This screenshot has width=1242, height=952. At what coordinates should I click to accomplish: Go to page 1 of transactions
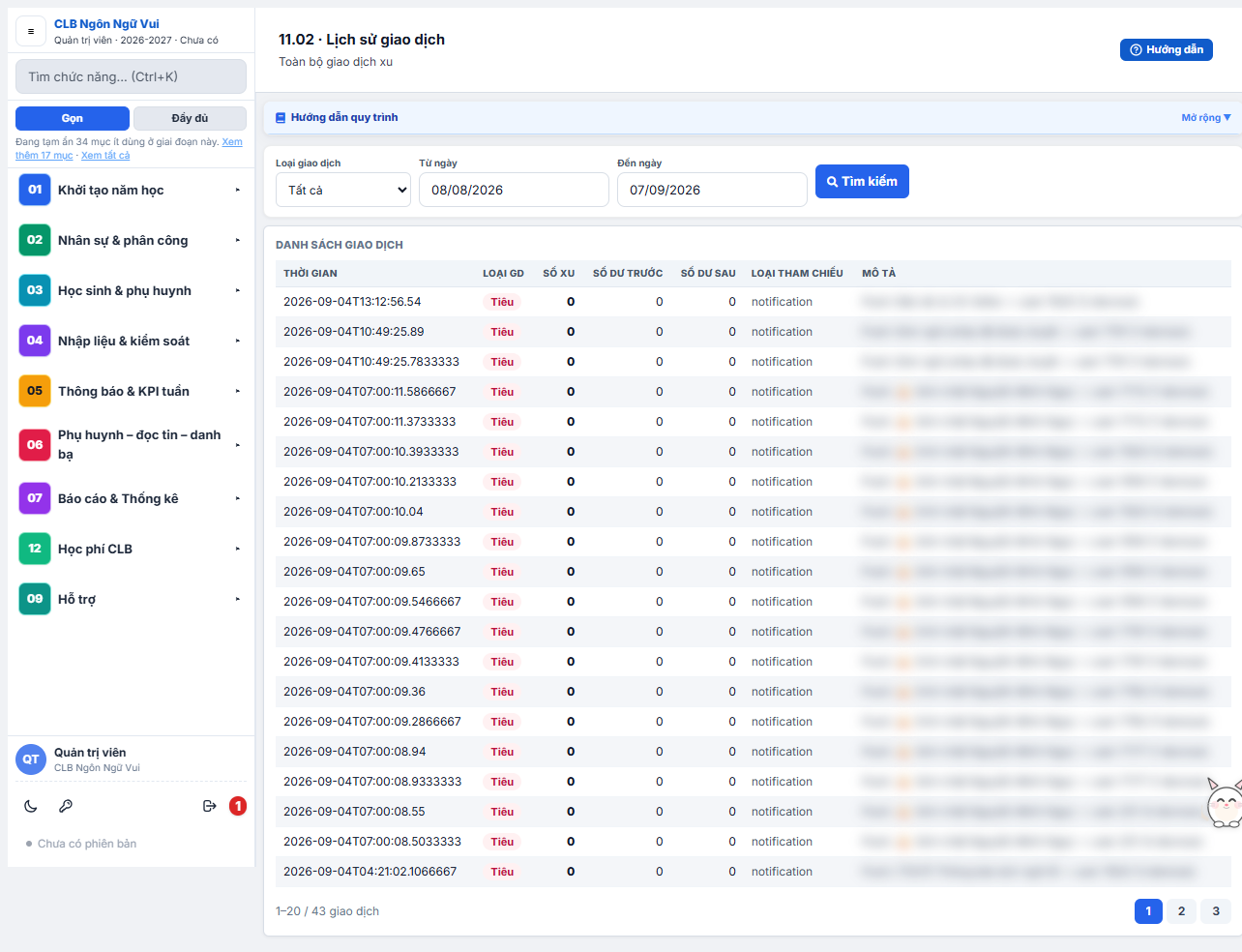tap(1148, 911)
